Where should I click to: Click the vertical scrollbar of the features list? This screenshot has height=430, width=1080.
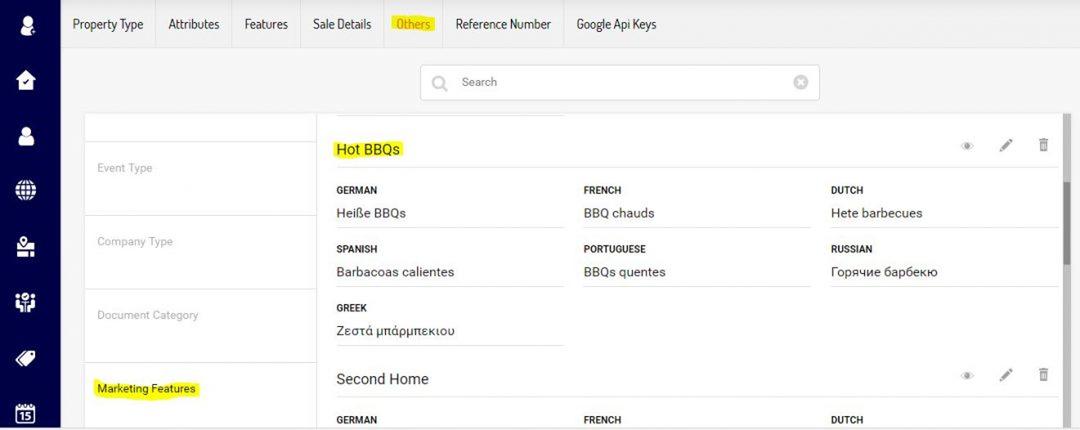pos(1066,220)
